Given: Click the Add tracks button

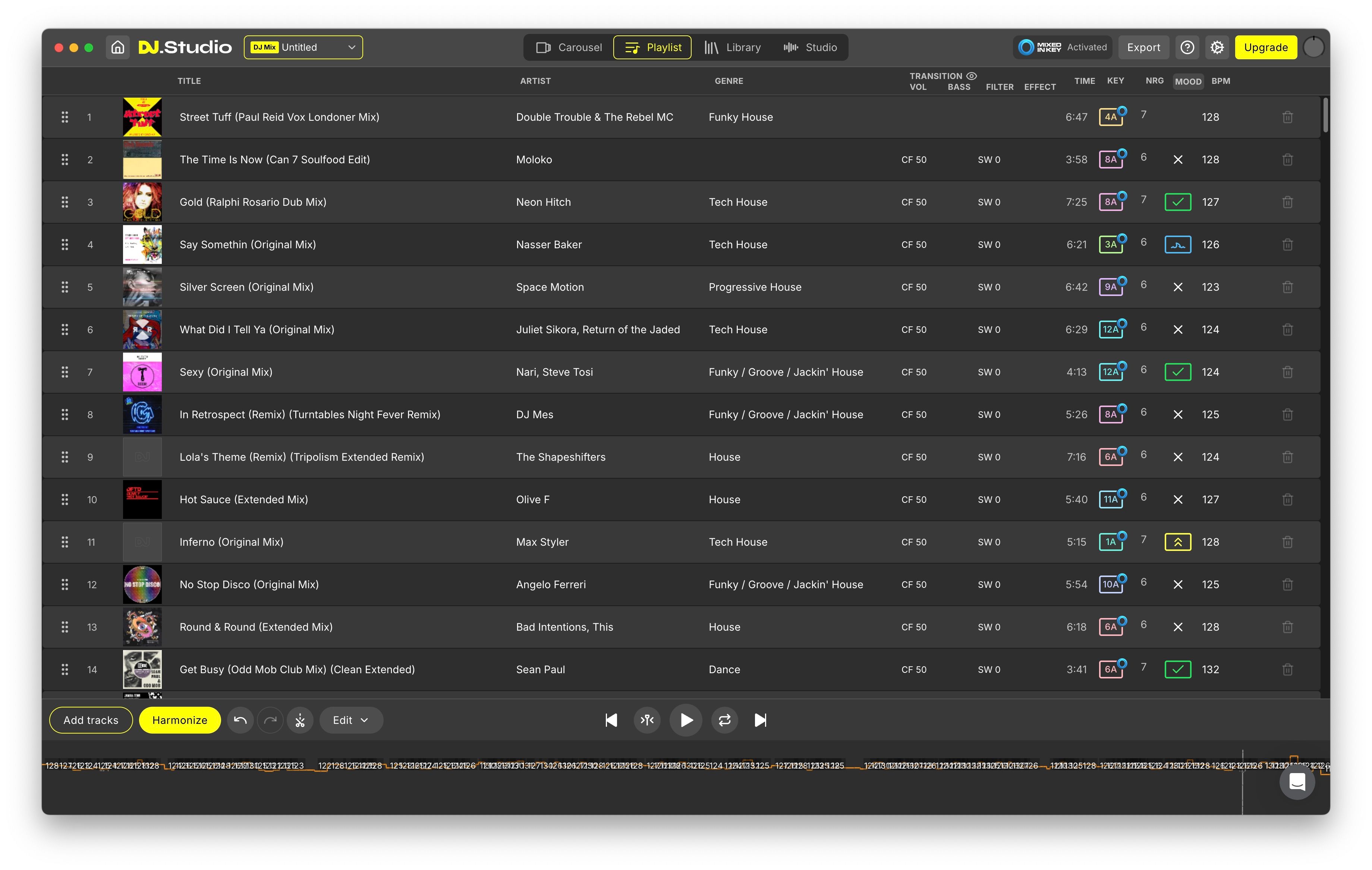Looking at the screenshot, I should [x=91, y=720].
